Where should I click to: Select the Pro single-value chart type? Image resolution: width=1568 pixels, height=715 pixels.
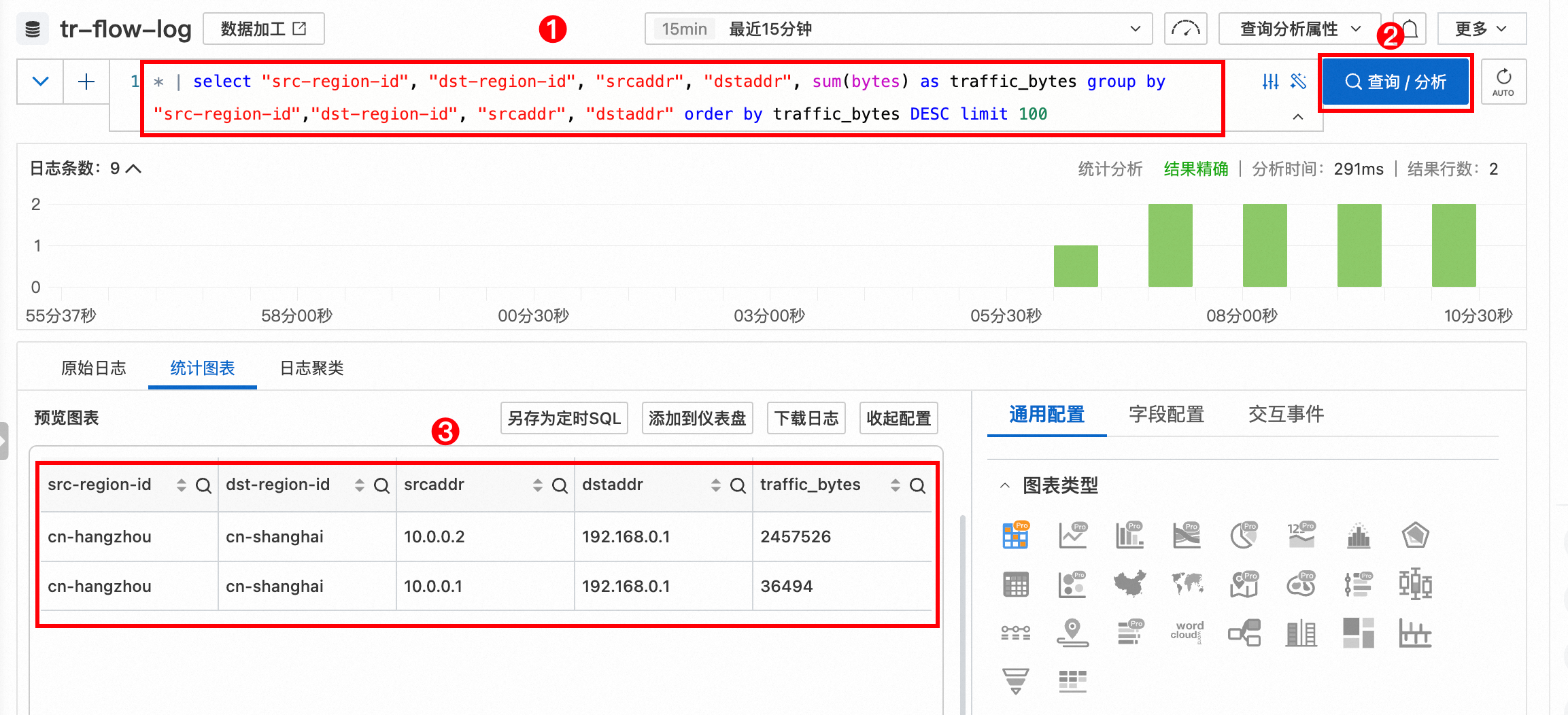[1301, 535]
